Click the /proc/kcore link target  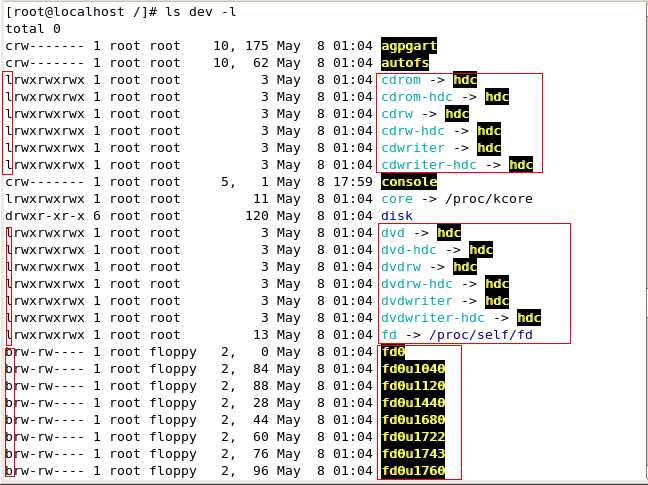click(x=489, y=199)
